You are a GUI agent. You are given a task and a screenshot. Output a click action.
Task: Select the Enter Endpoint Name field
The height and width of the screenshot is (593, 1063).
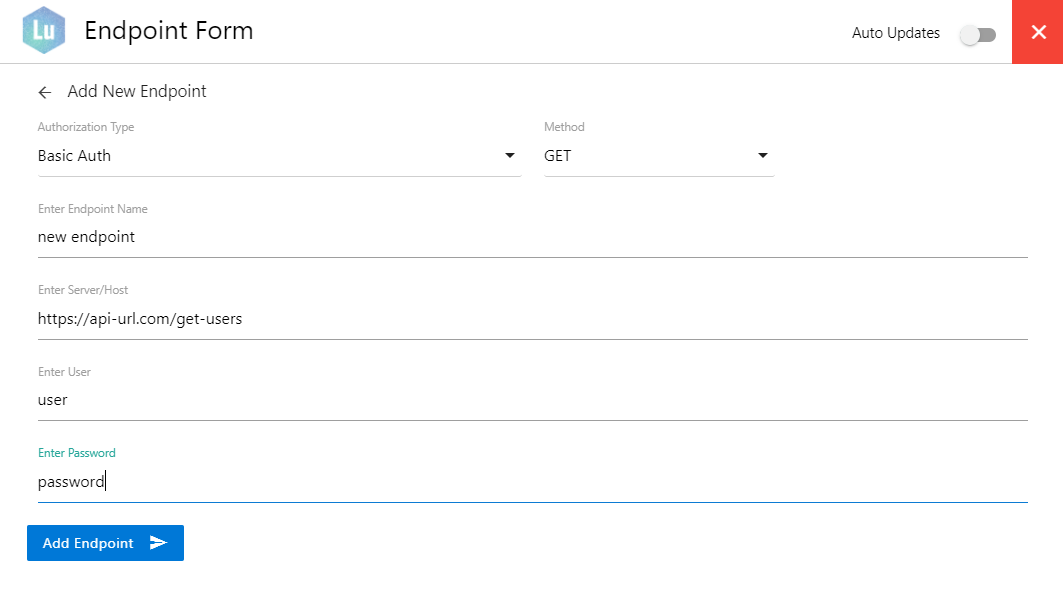(400, 237)
